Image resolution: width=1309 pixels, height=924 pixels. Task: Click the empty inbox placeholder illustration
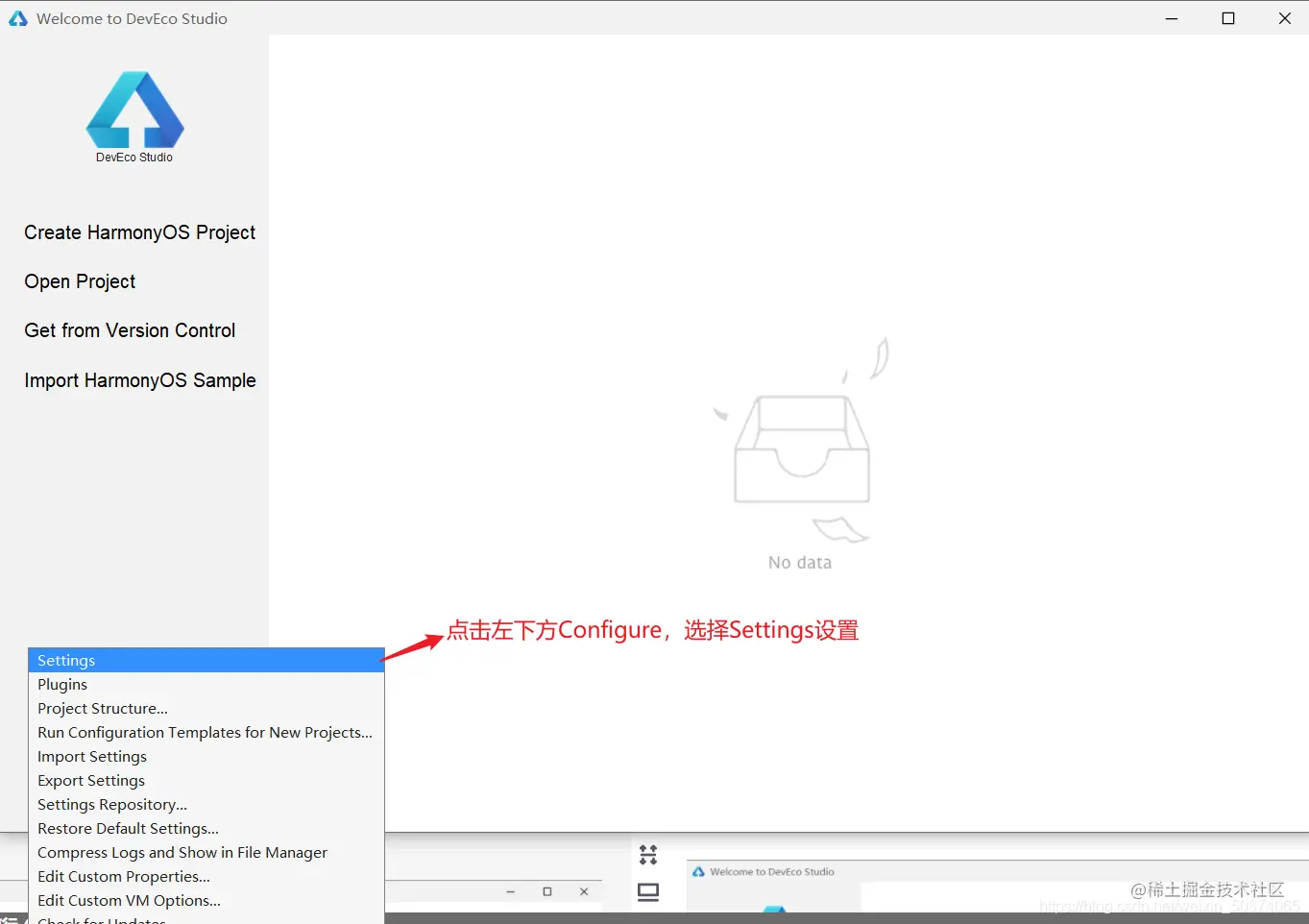802,439
